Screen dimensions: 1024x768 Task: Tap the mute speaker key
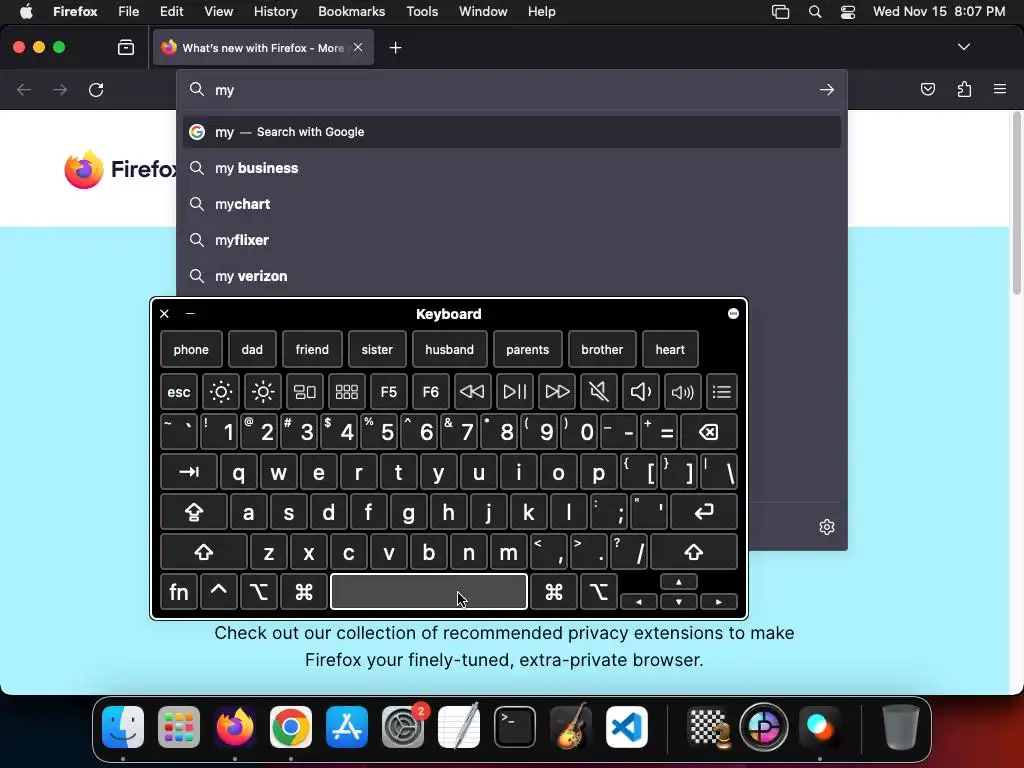point(599,392)
